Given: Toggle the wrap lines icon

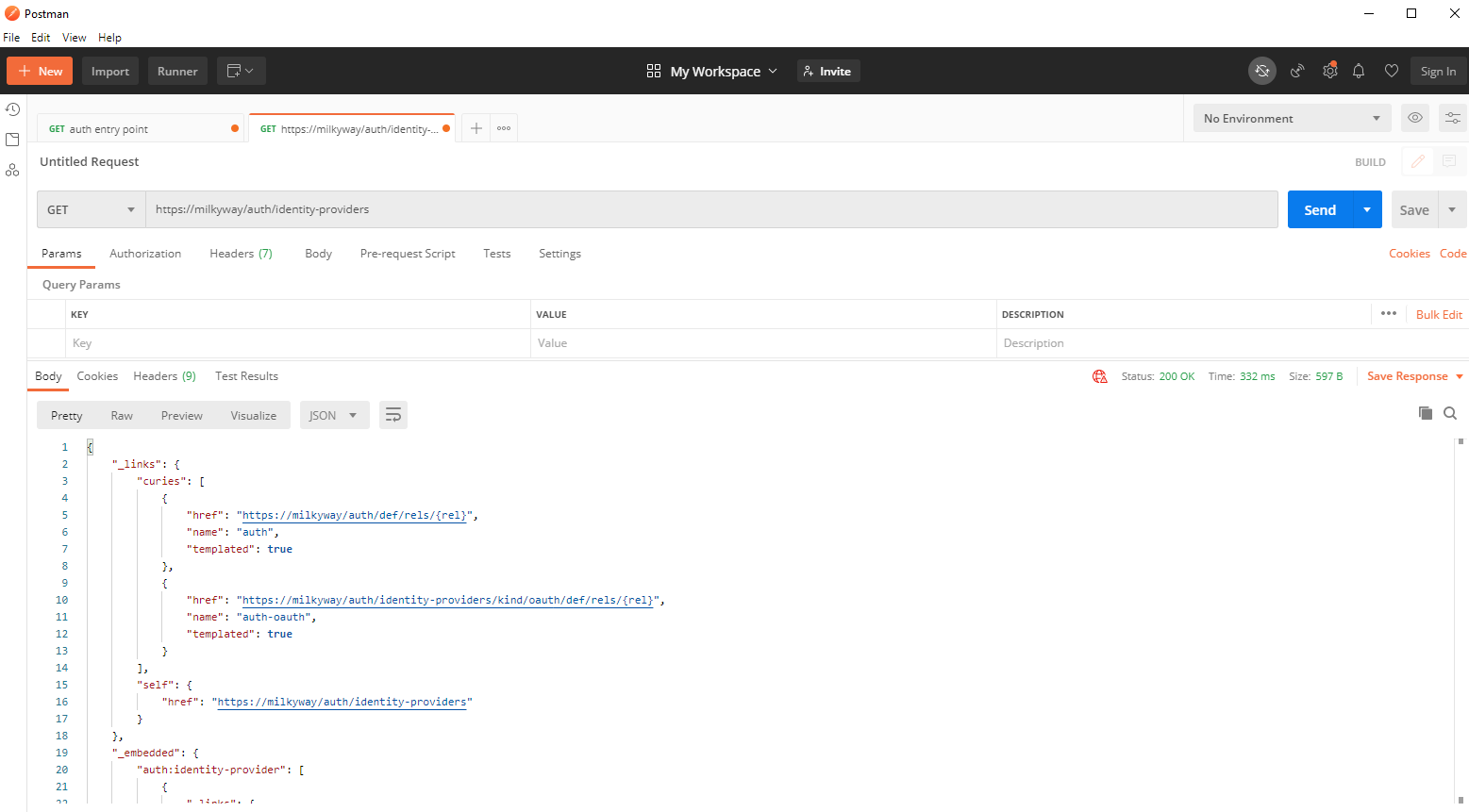Looking at the screenshot, I should click(x=393, y=415).
